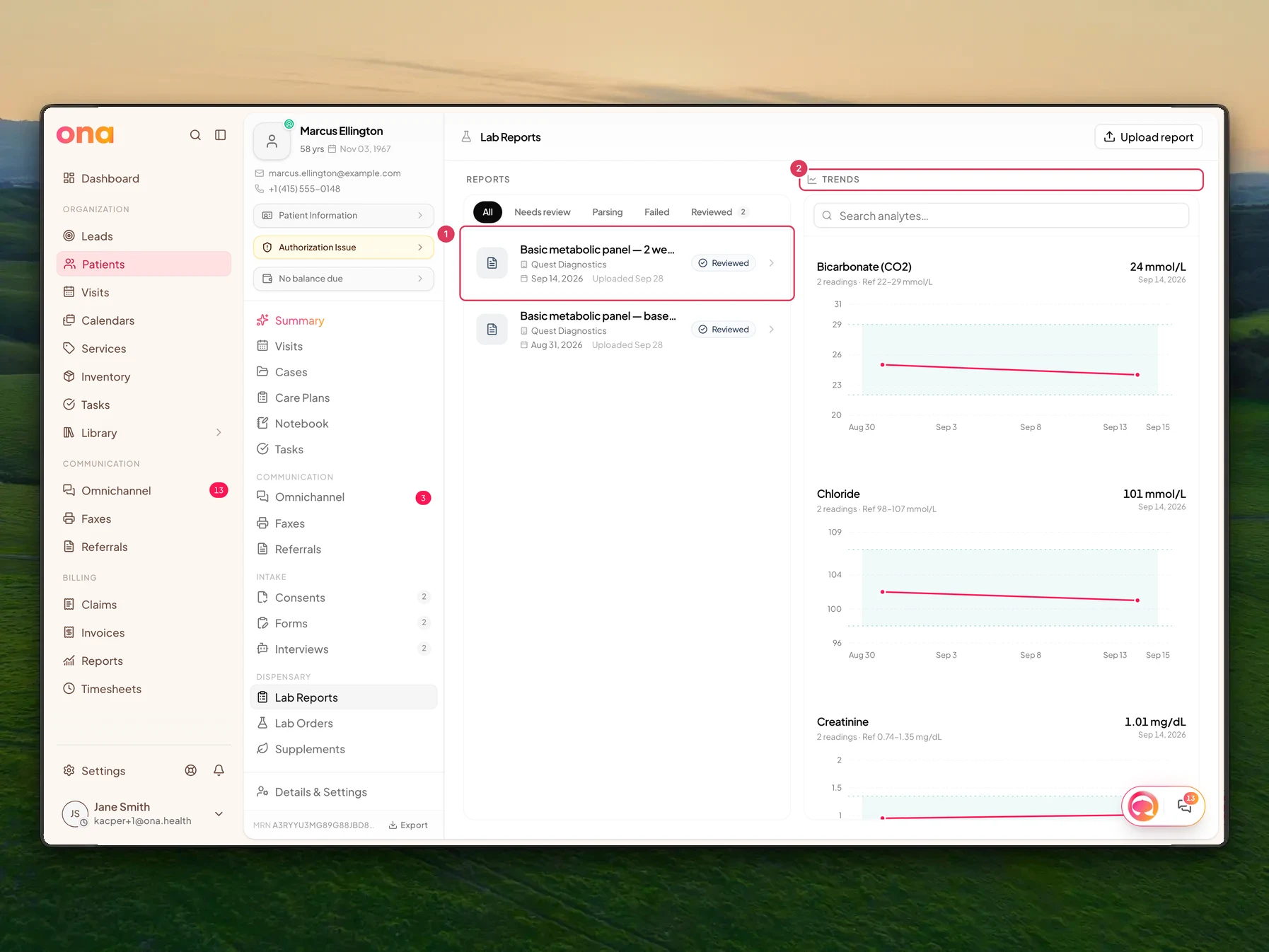Open the messages icon with 13 badge
Image resolution: width=1269 pixels, height=952 pixels.
(x=1186, y=805)
